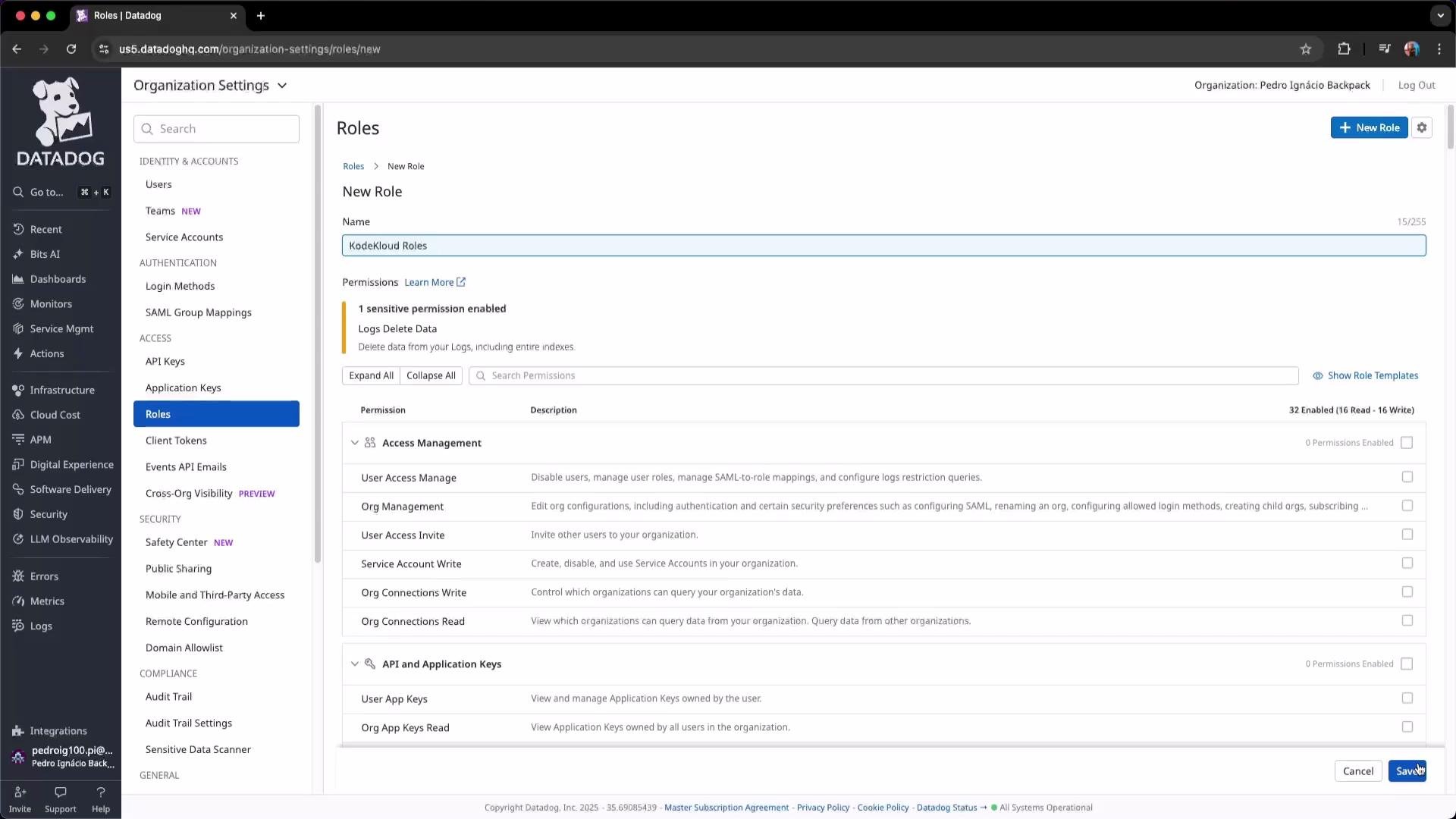Check all Access Management permissions checkbox

[1407, 443]
